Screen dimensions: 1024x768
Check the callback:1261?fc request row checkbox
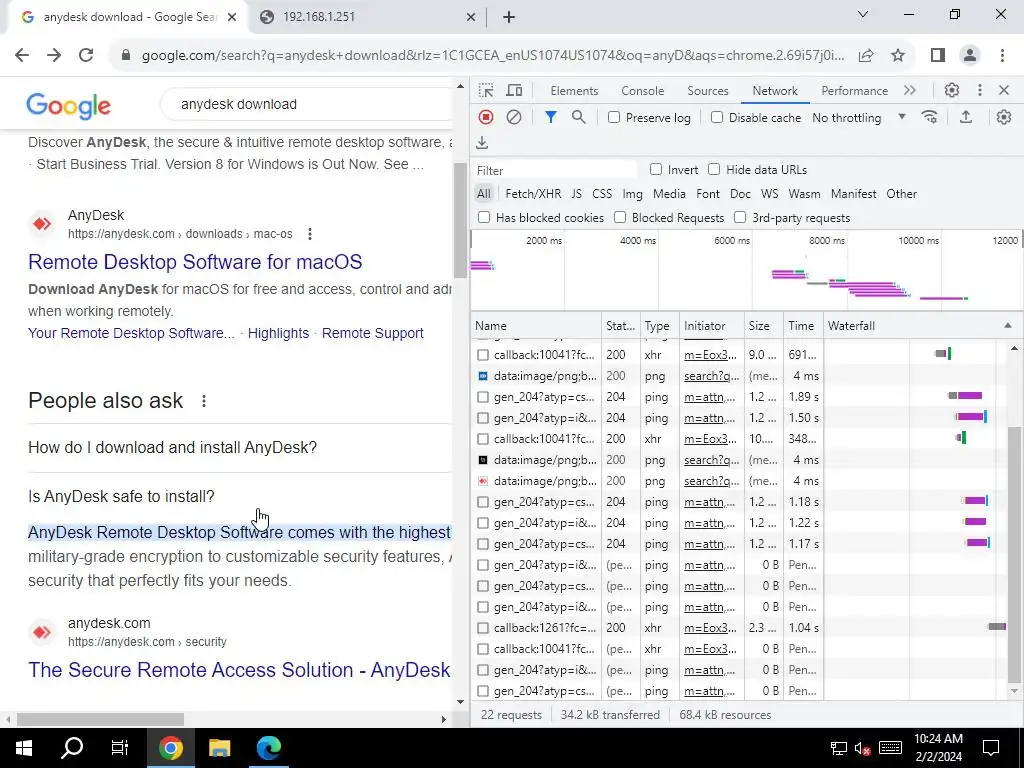click(x=483, y=628)
